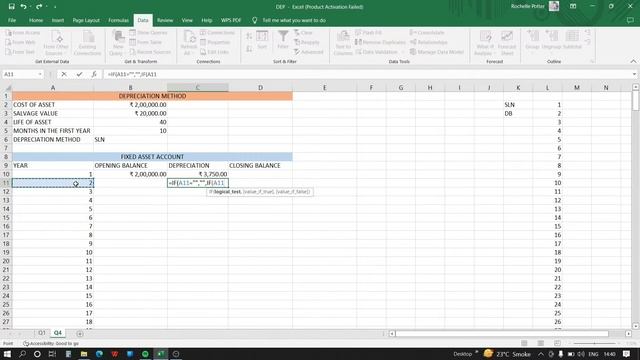This screenshot has height=360, width=640.
Task: Select cell K3 containing DB
Action: click(518, 113)
